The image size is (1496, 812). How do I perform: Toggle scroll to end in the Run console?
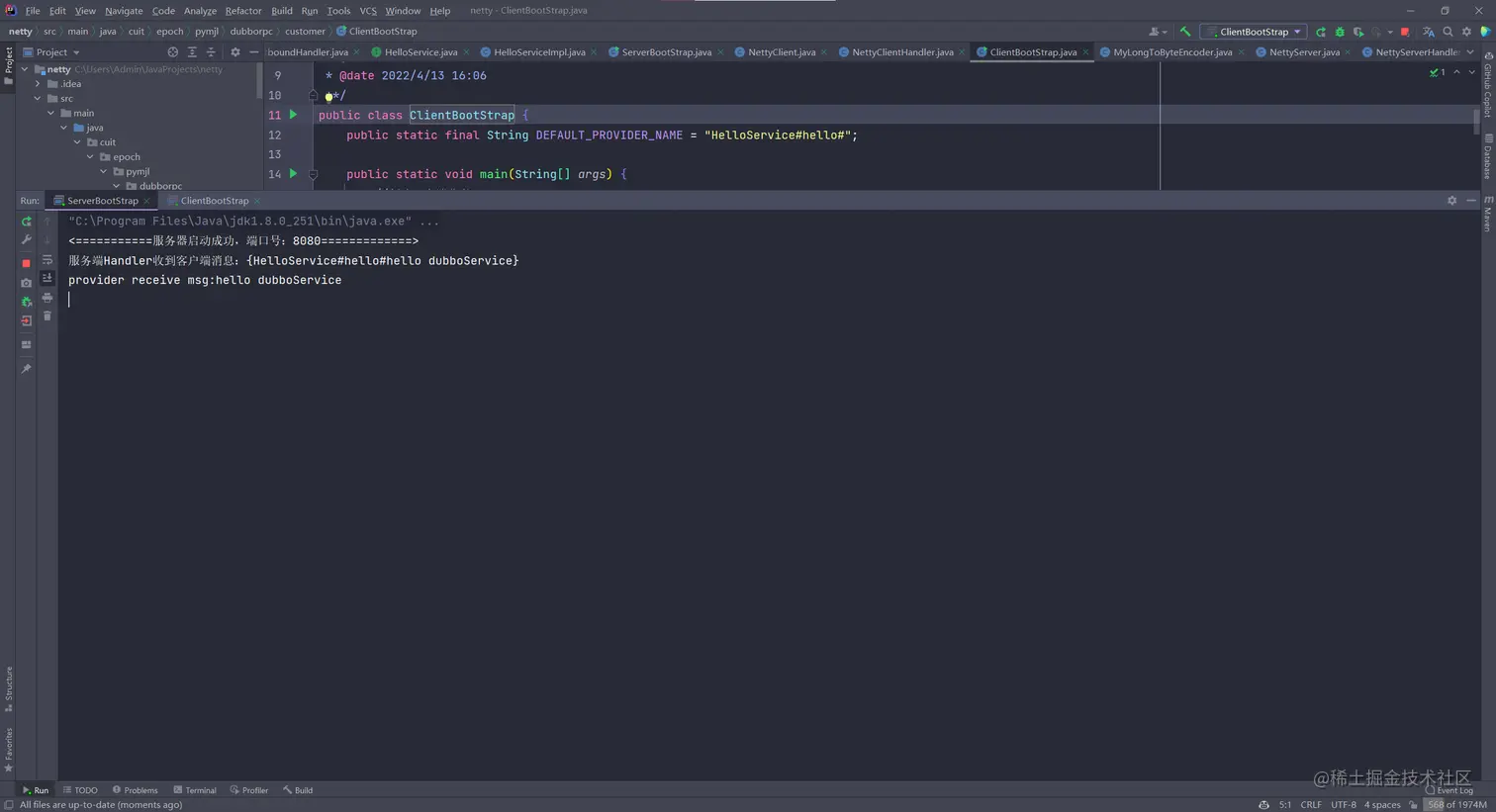pyautogui.click(x=47, y=278)
